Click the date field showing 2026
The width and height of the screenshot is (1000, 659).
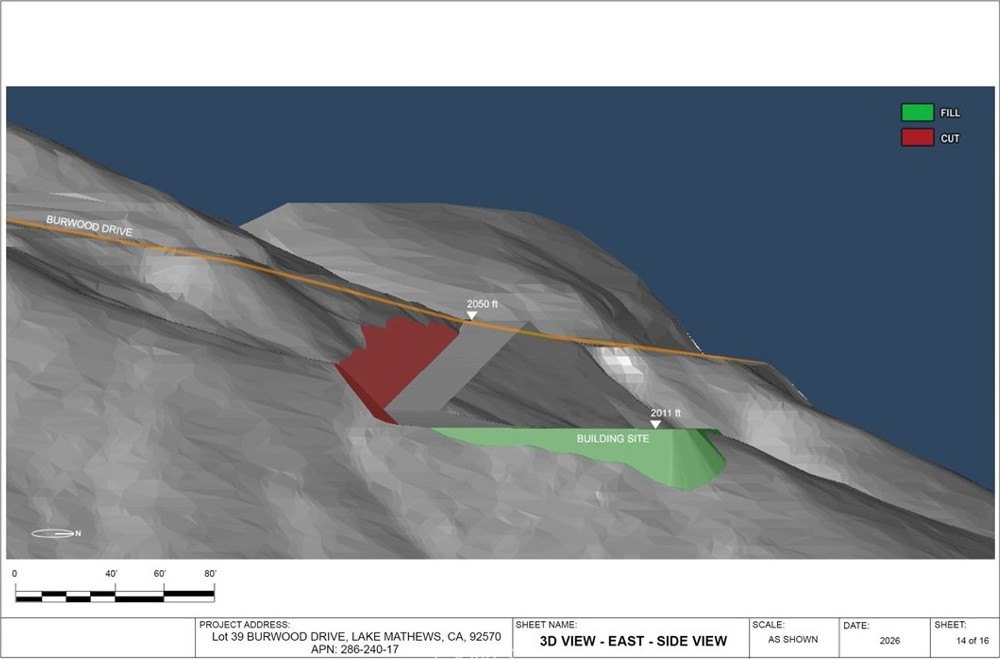[x=890, y=640]
